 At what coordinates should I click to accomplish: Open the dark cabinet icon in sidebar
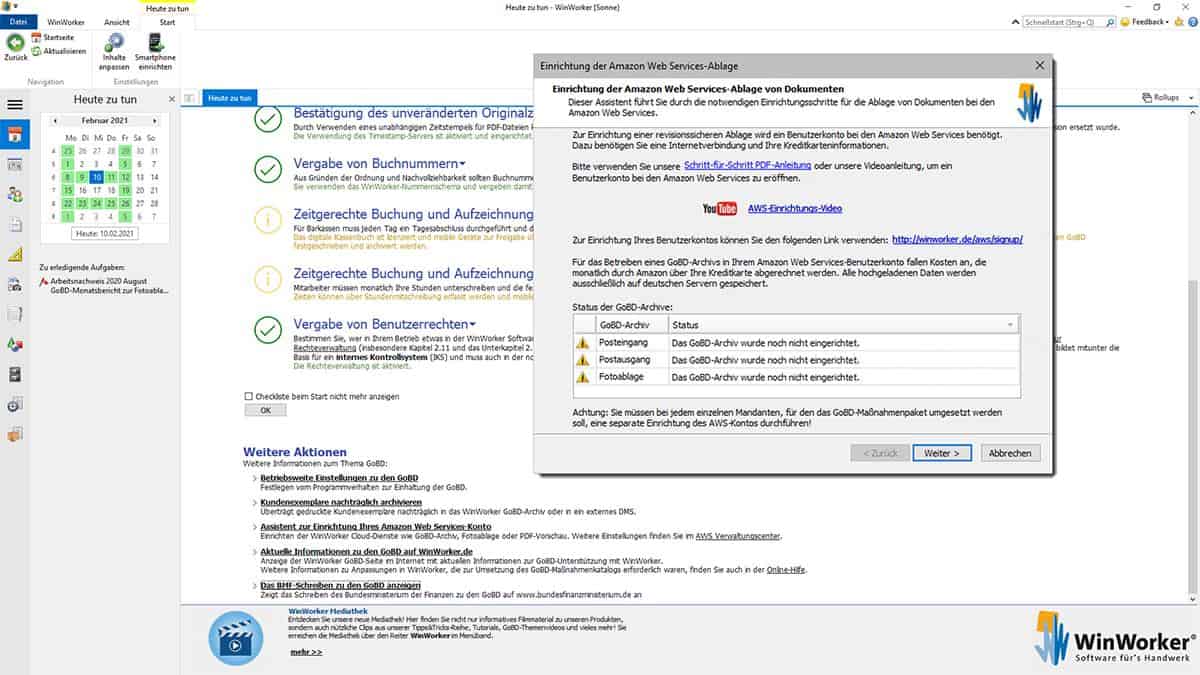[15, 374]
